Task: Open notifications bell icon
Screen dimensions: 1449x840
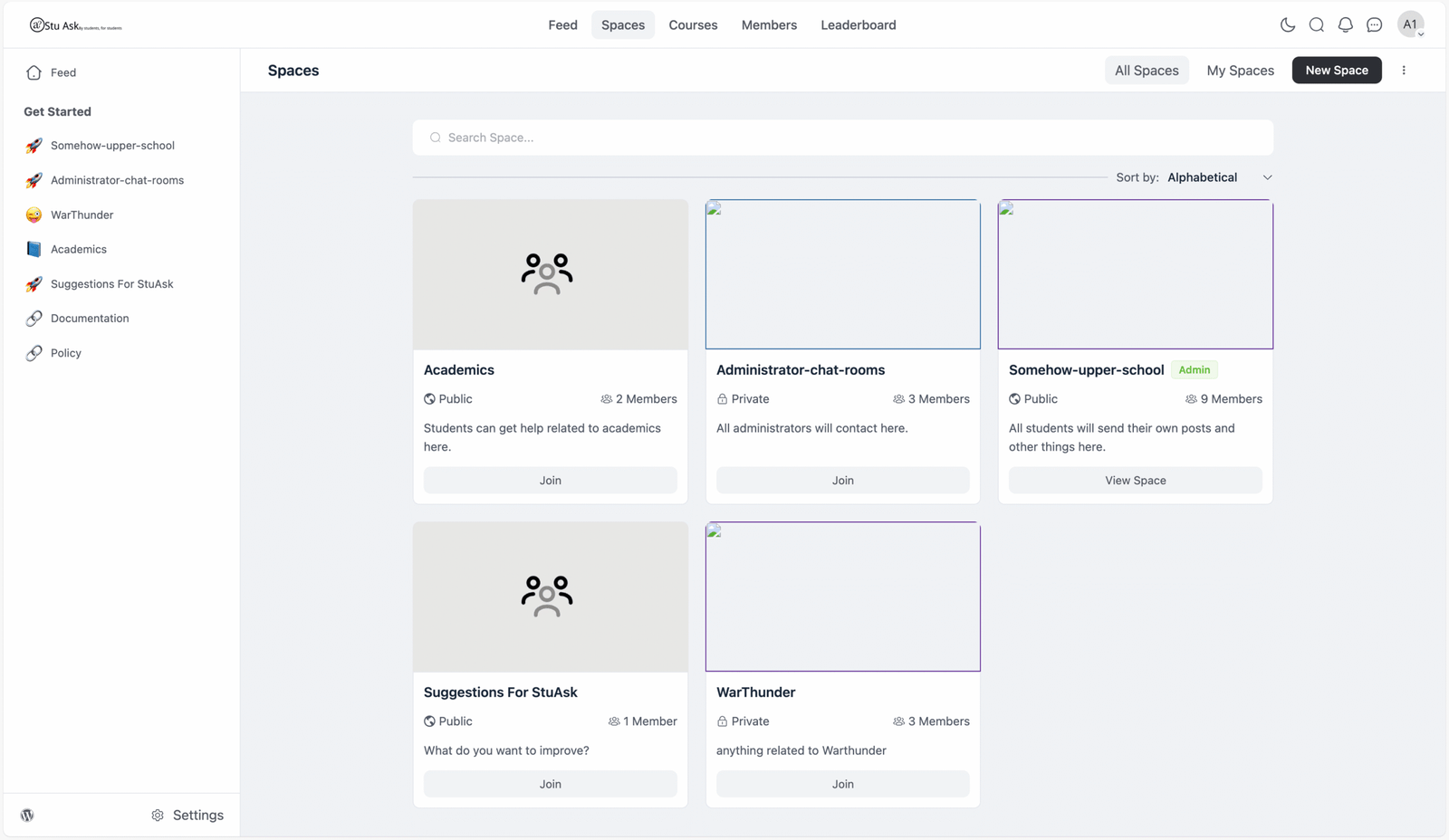Action: tap(1345, 25)
